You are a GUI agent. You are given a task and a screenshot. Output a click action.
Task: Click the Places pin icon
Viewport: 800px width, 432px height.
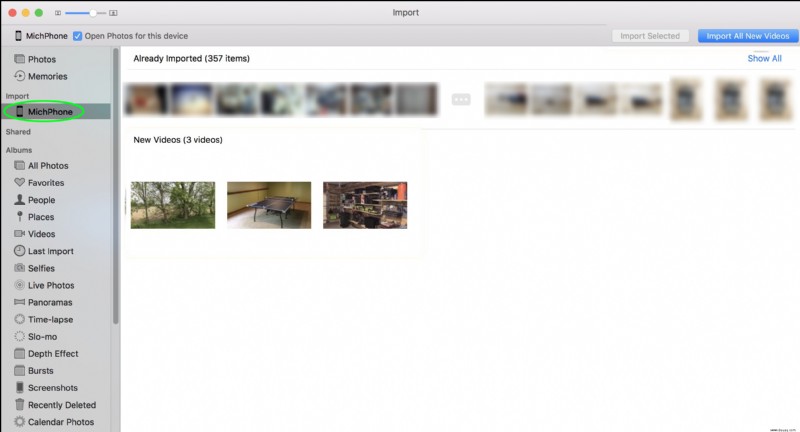click(19, 216)
